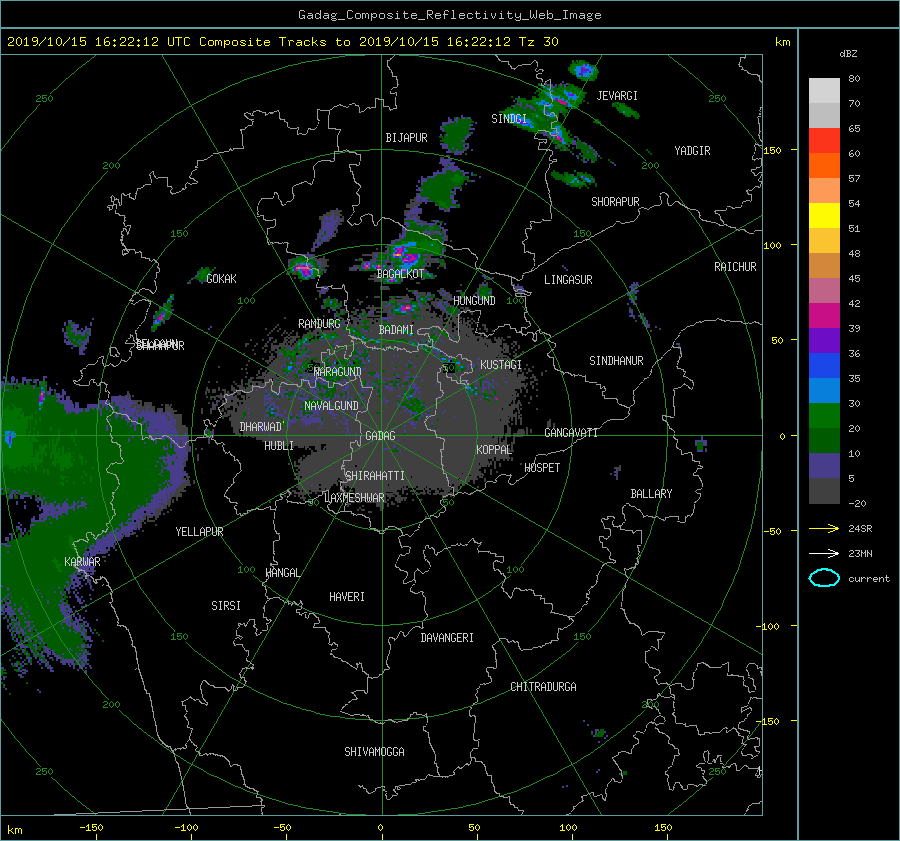Click the SIRSI city label
The width and height of the screenshot is (900, 841).
[x=226, y=606]
